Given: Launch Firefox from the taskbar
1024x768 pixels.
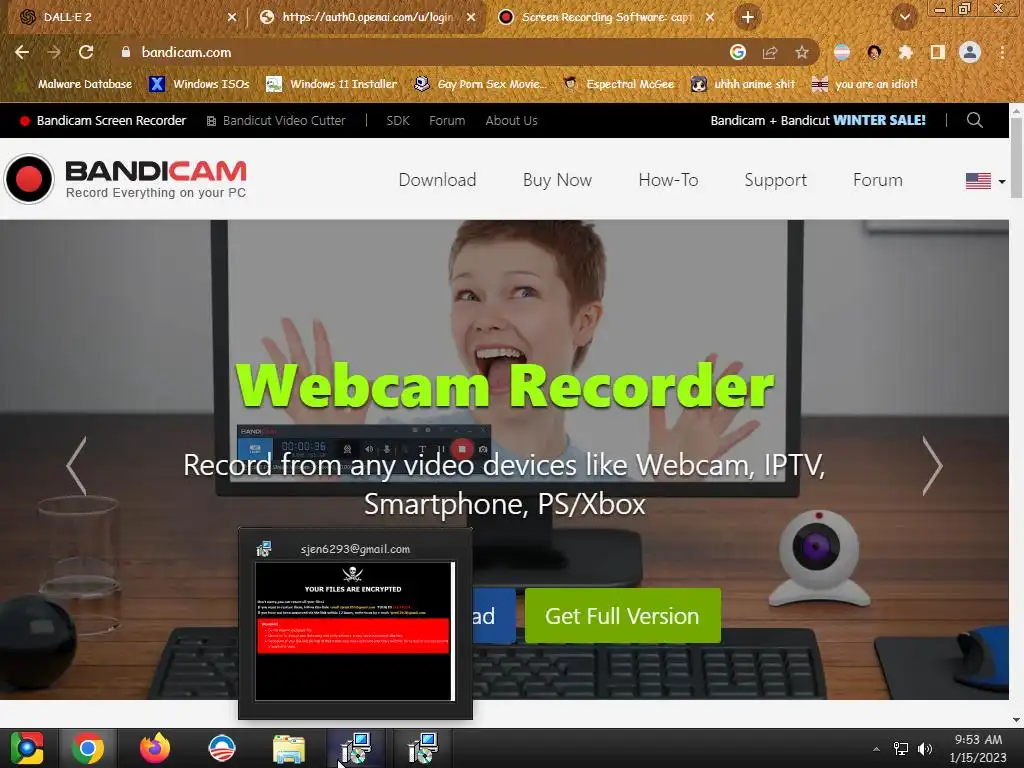Looking at the screenshot, I should [x=155, y=748].
